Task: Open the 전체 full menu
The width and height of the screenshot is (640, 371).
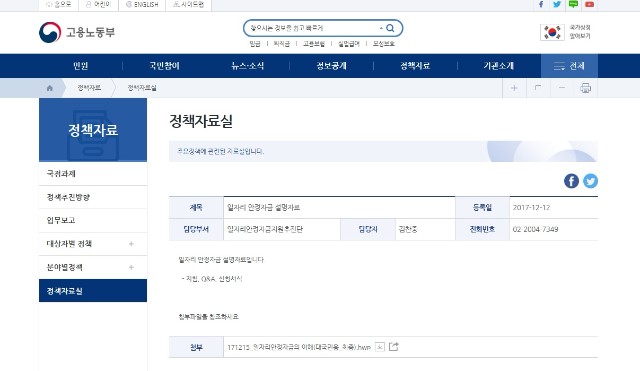Action: pyautogui.click(x=569, y=66)
